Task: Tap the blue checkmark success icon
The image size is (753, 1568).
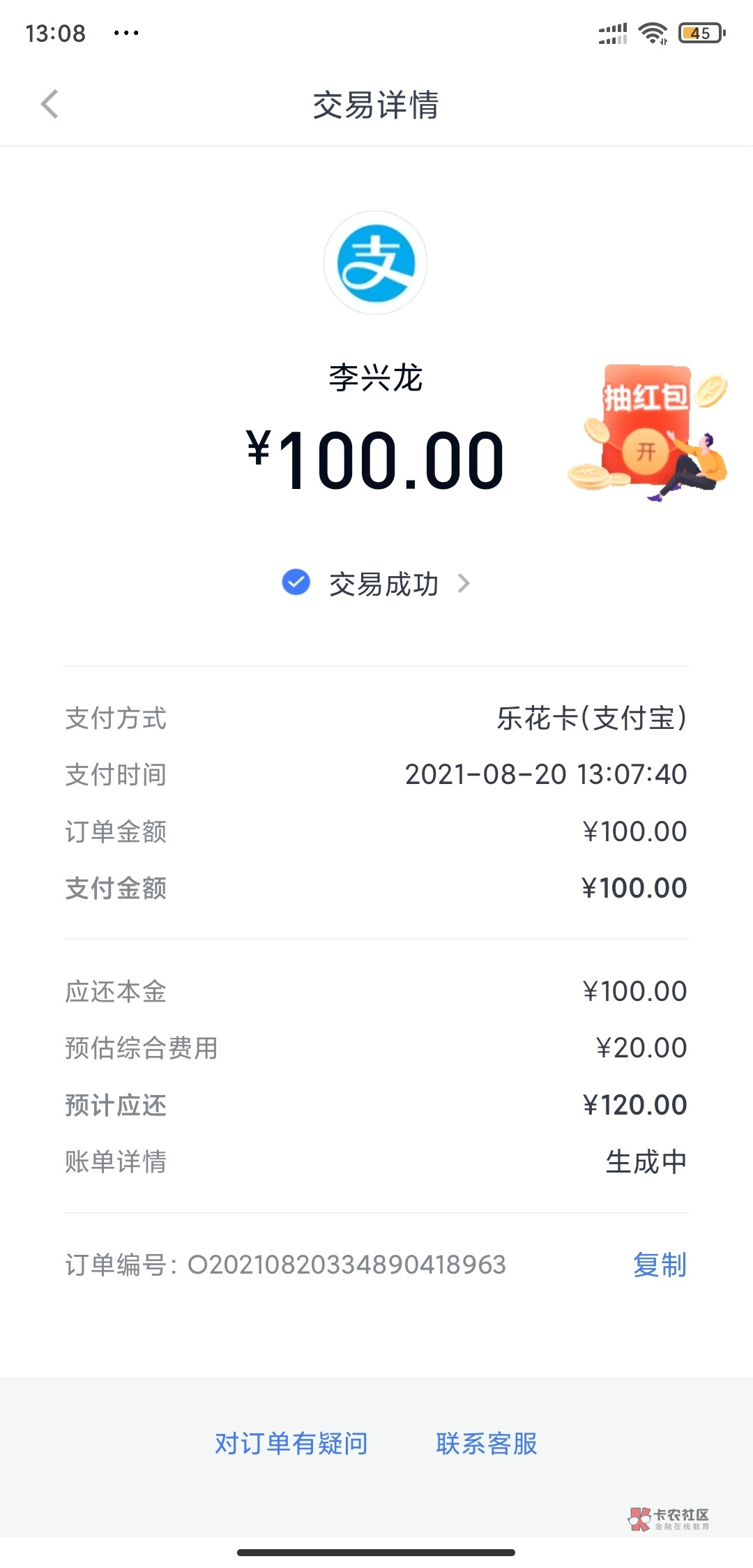Action: click(x=296, y=582)
